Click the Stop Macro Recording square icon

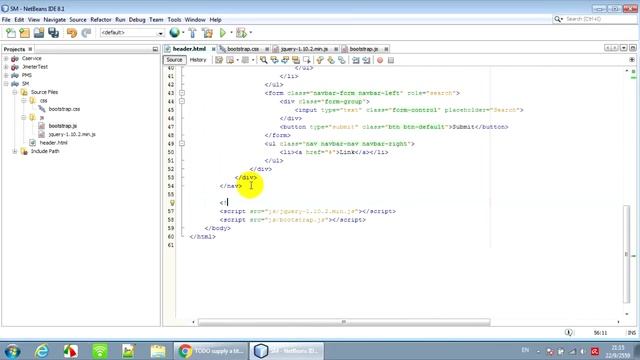pos(391,60)
